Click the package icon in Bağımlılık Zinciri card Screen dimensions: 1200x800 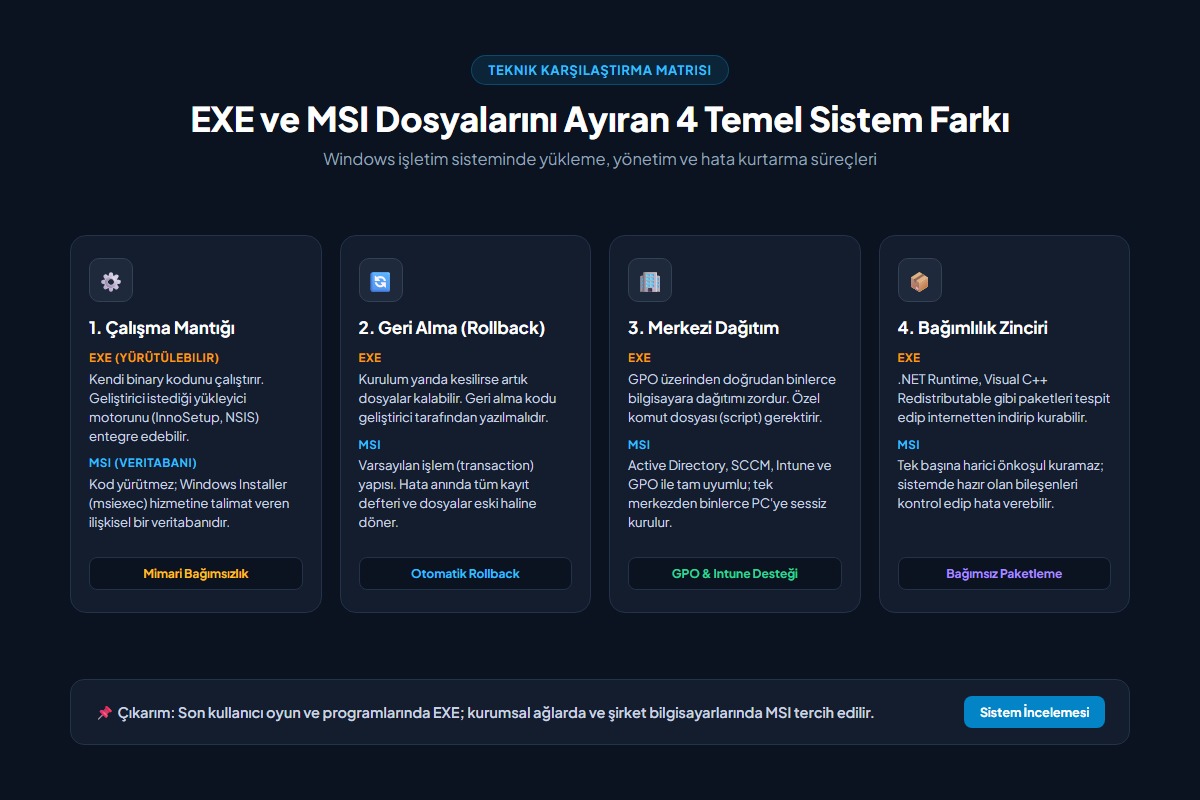coord(920,281)
